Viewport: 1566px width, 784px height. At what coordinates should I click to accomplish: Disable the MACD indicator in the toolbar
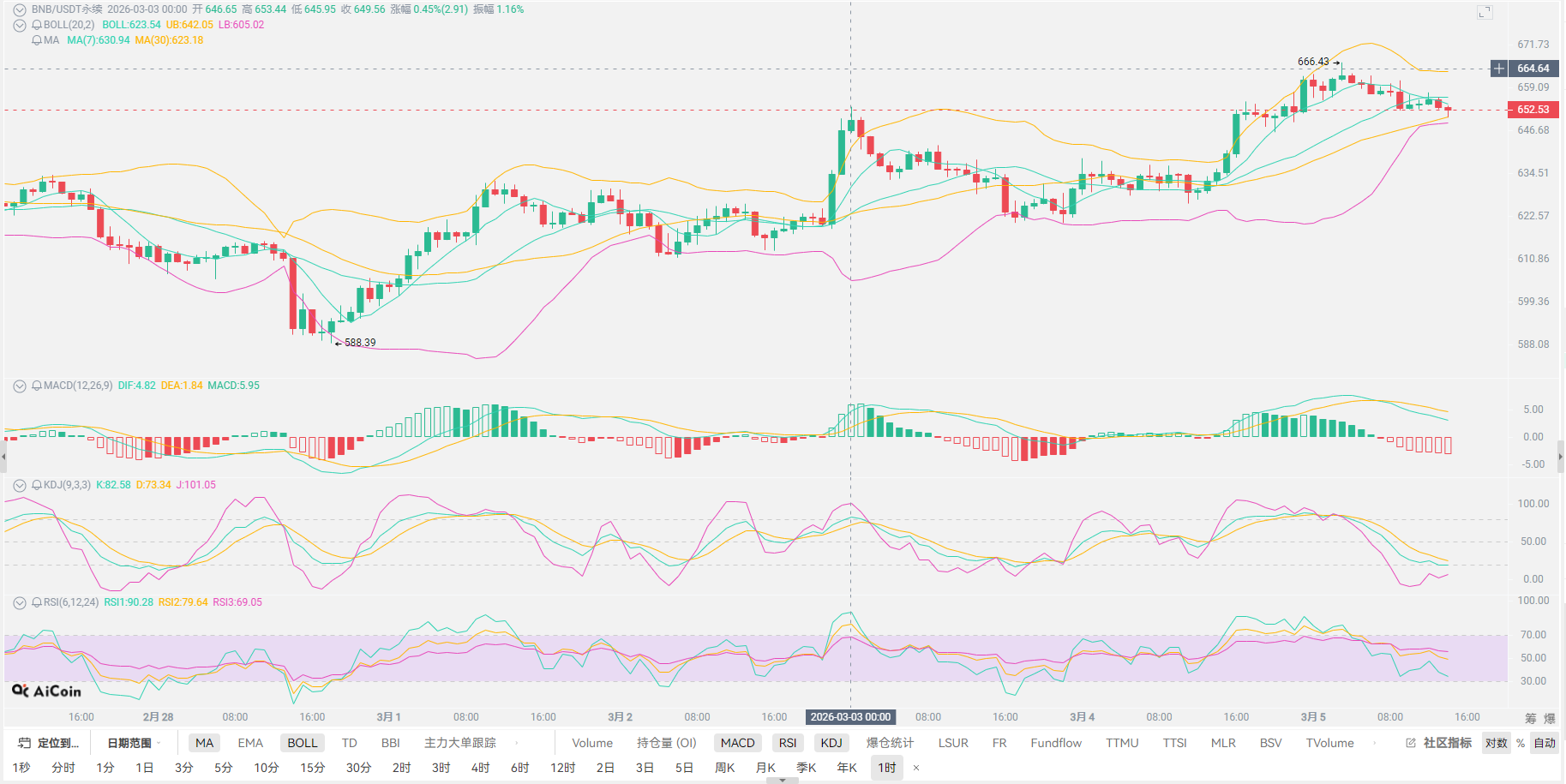pyautogui.click(x=737, y=743)
